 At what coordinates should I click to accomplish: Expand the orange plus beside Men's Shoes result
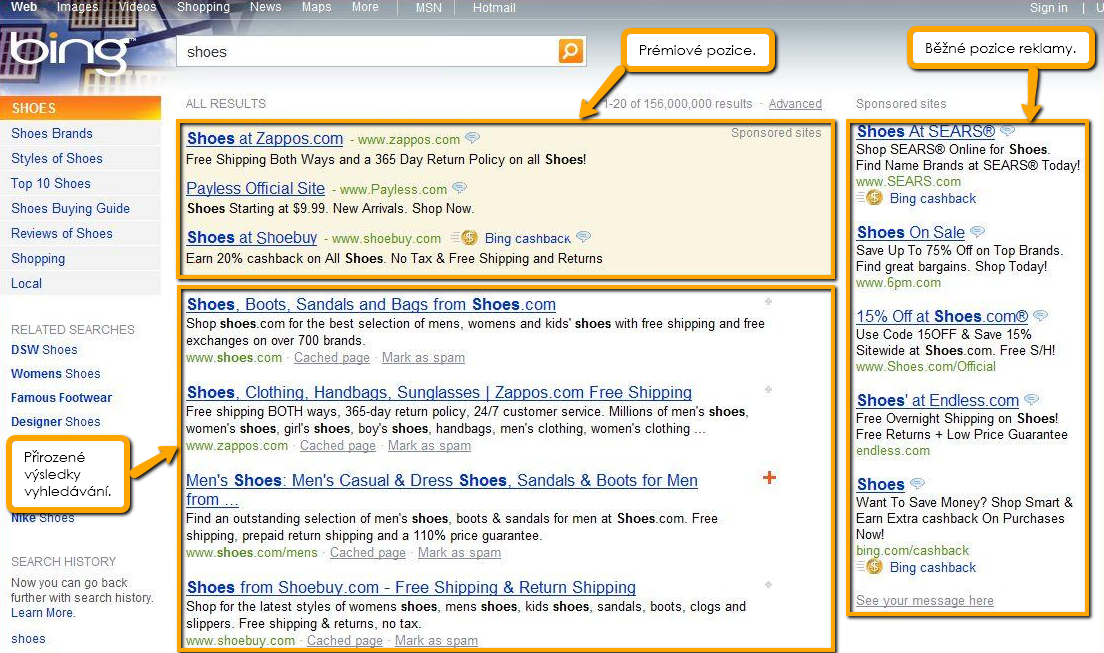click(769, 478)
